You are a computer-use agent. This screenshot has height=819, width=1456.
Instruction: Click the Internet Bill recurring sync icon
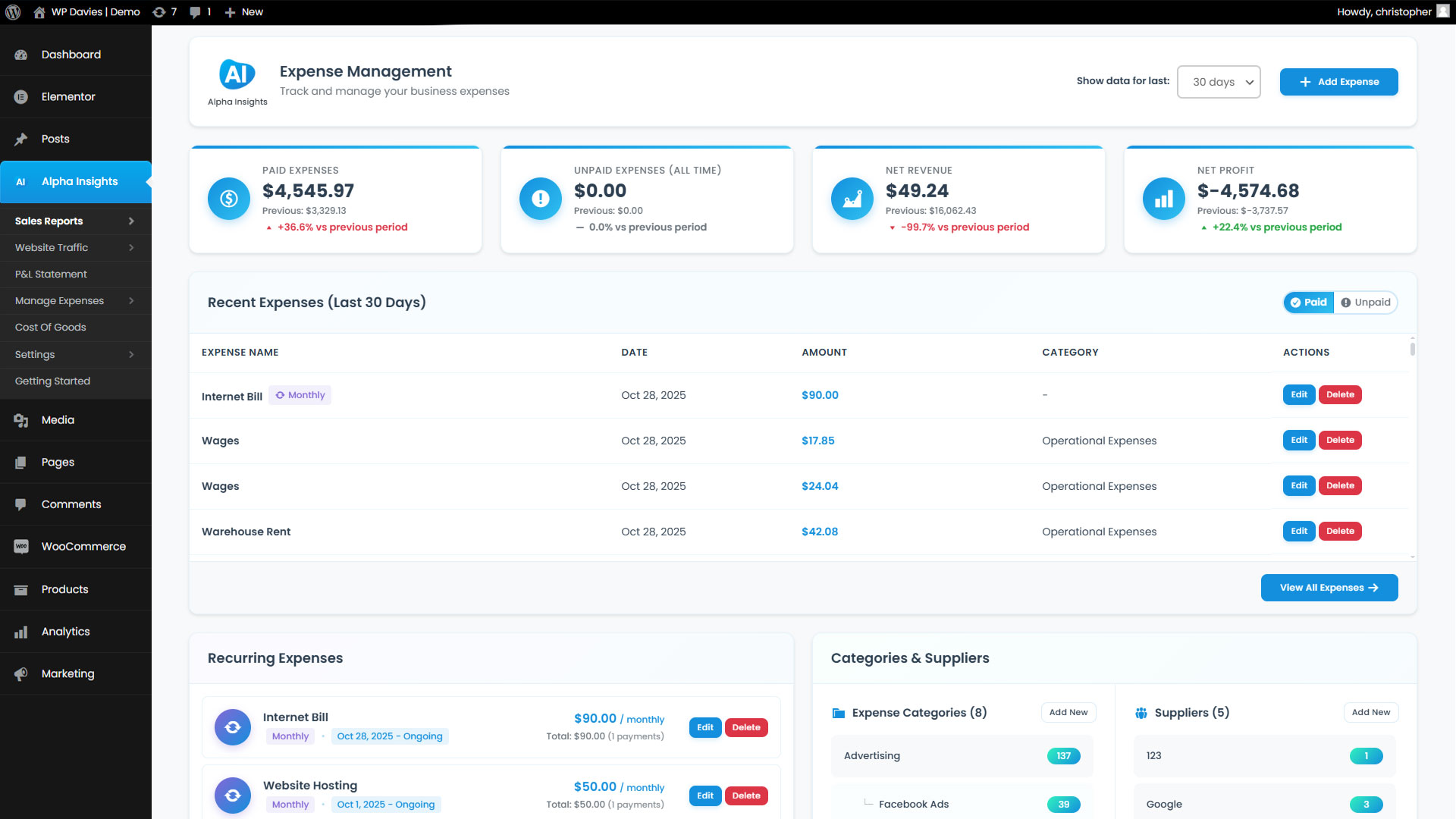[x=233, y=727]
